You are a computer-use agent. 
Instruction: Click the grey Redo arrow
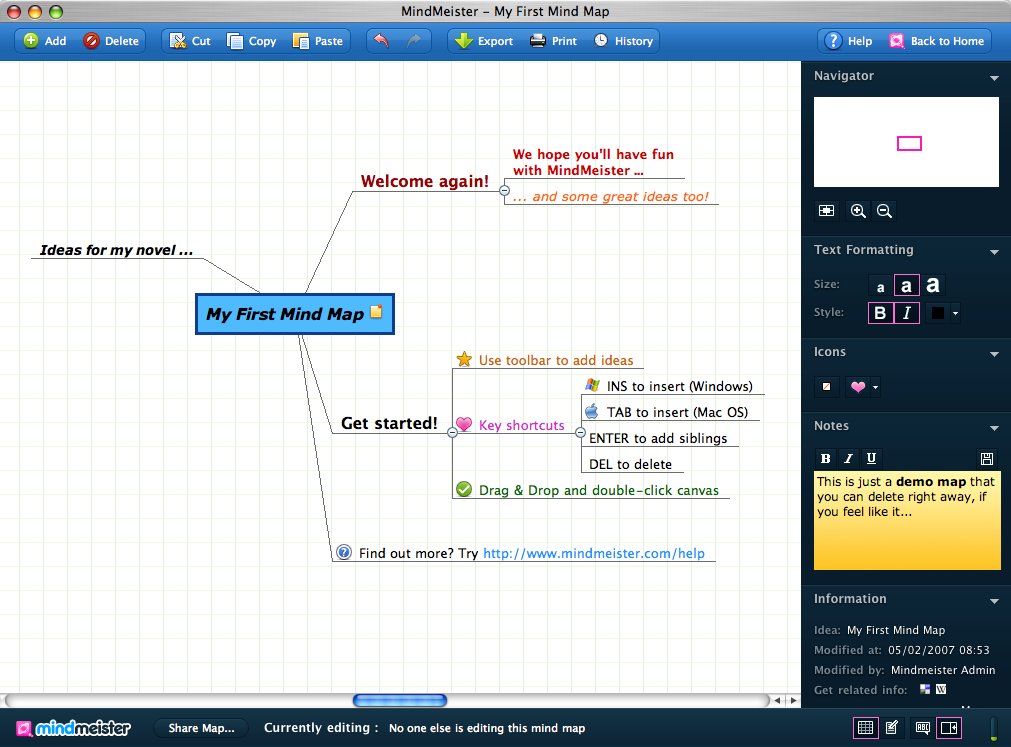(413, 41)
